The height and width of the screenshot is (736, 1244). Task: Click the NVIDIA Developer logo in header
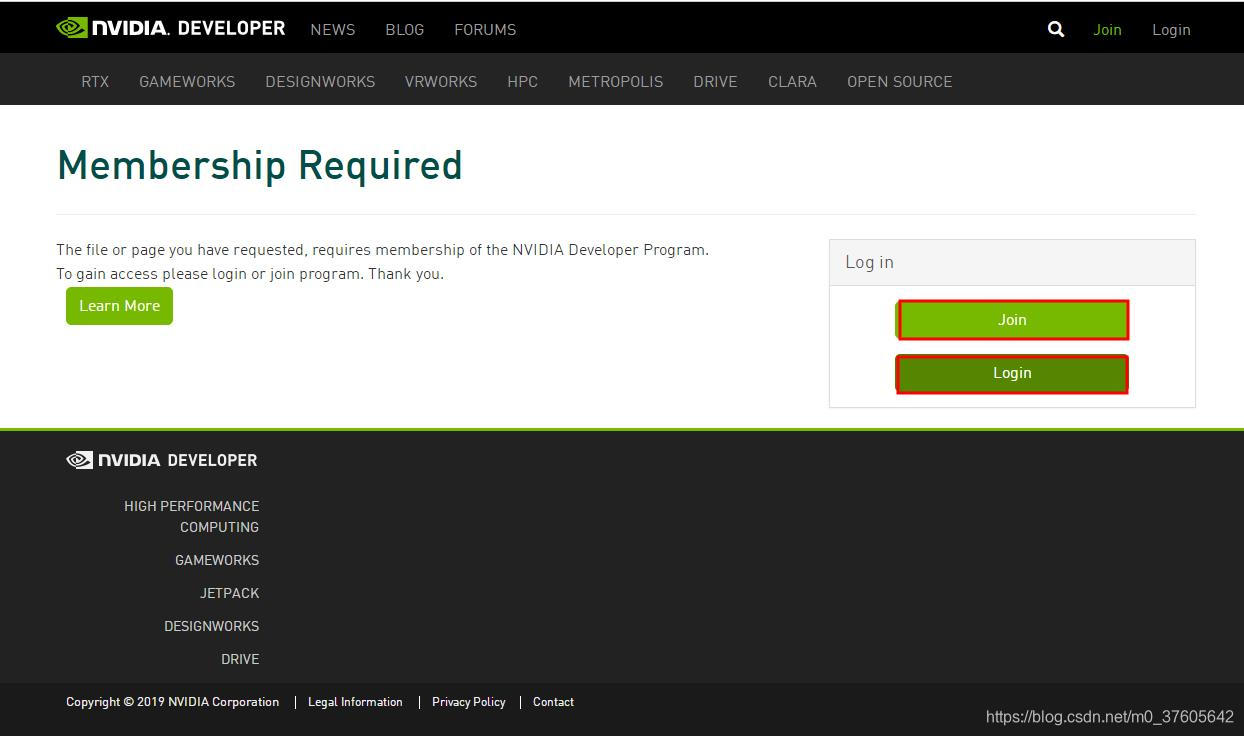click(x=171, y=28)
